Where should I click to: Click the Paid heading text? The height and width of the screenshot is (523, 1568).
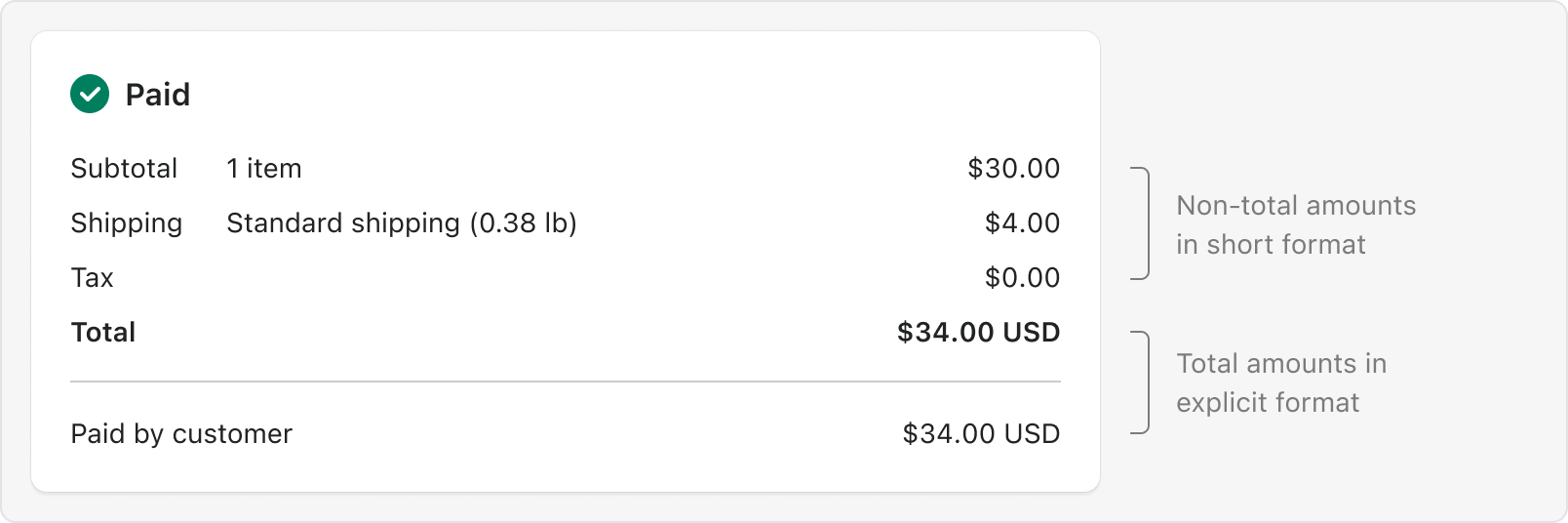158,95
